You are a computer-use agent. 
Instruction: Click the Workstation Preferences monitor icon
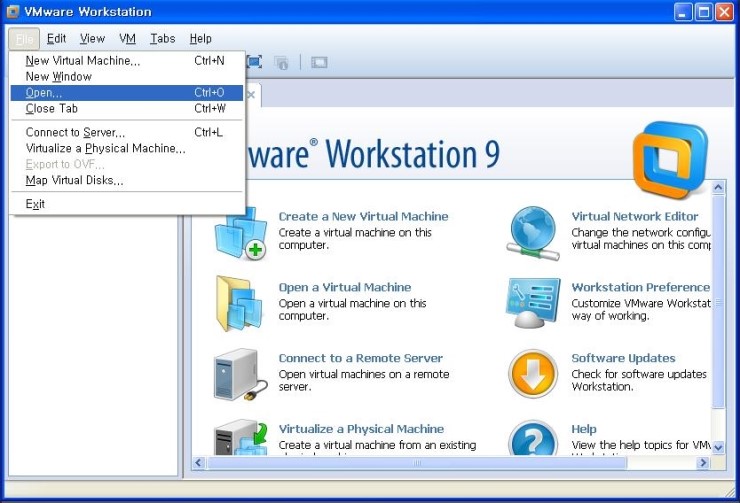pos(533,304)
